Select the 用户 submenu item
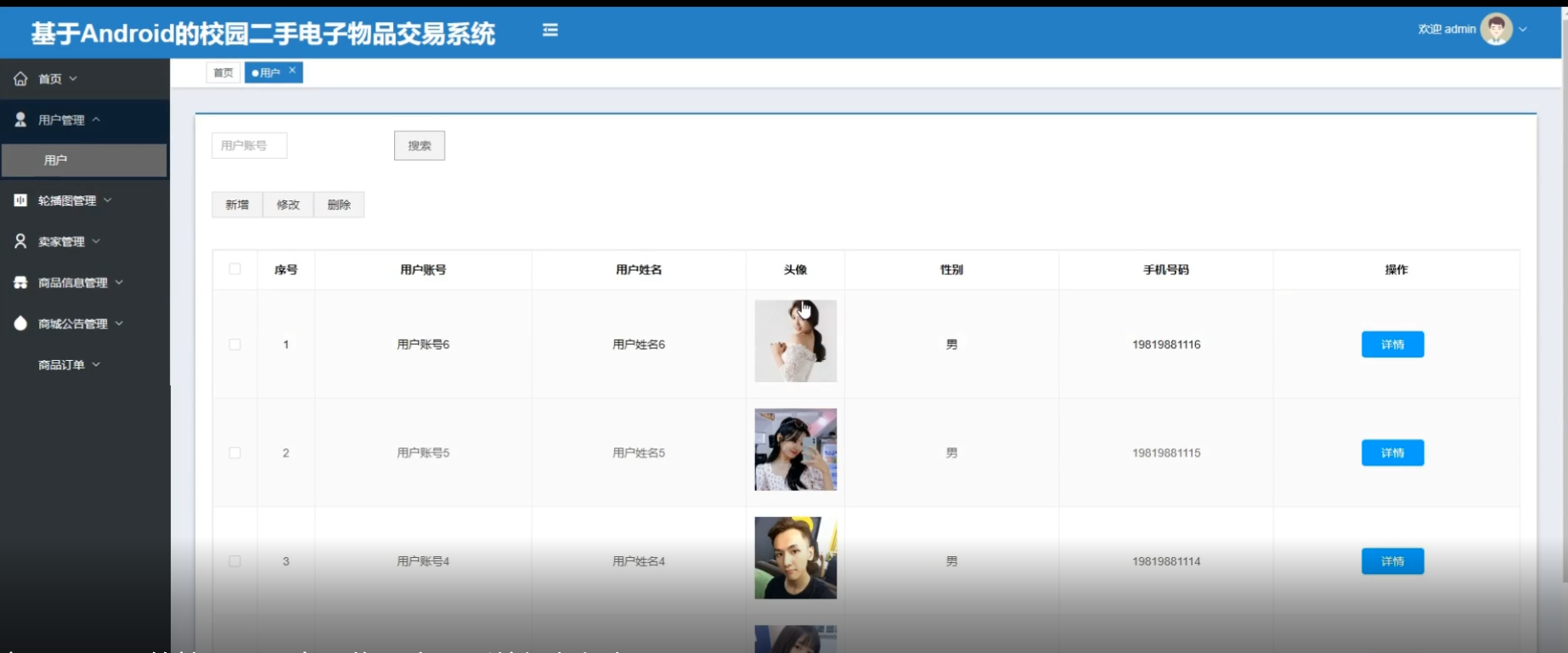This screenshot has height=653, width=1568. (84, 160)
